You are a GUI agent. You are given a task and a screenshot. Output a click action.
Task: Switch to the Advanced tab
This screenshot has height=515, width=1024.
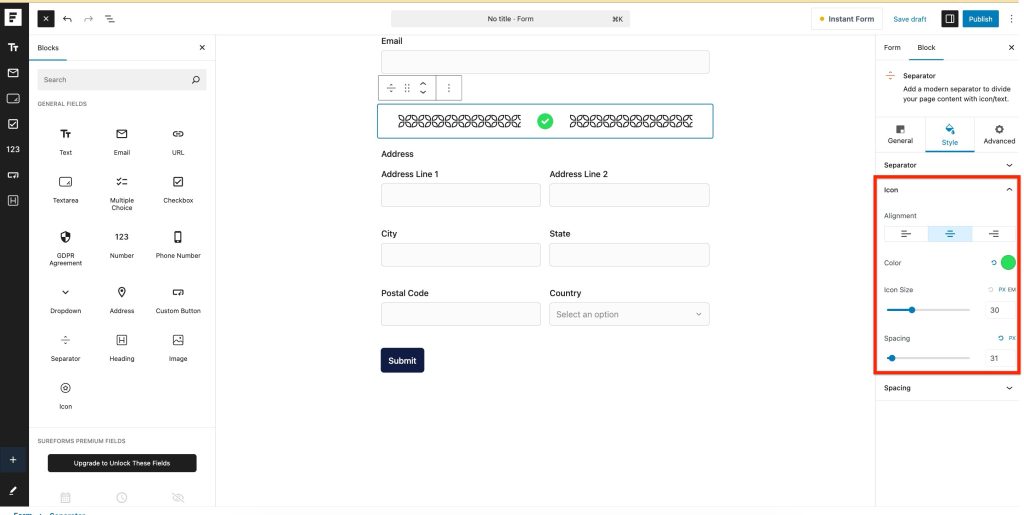pyautogui.click(x=998, y=134)
